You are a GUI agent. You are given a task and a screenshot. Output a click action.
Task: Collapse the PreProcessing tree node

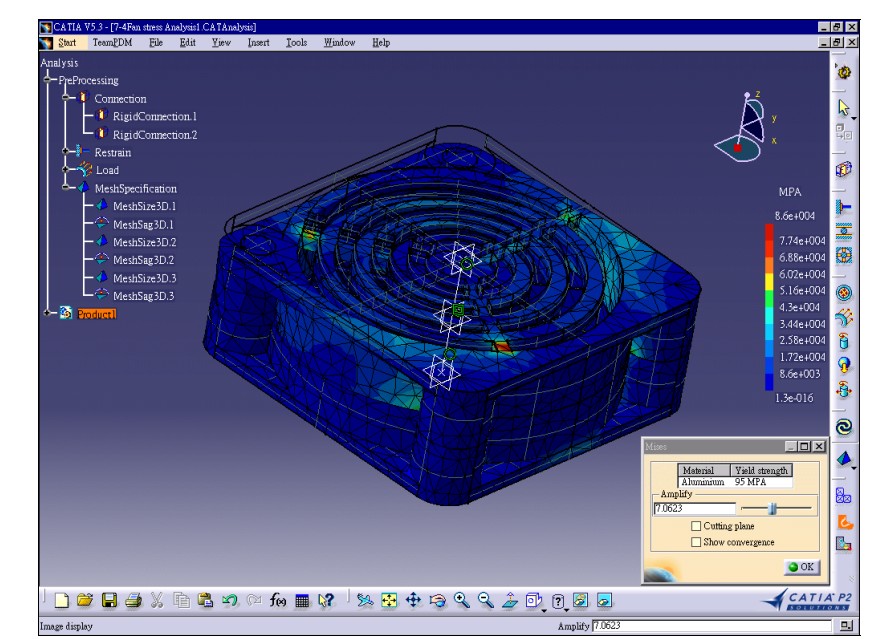pyautogui.click(x=48, y=80)
